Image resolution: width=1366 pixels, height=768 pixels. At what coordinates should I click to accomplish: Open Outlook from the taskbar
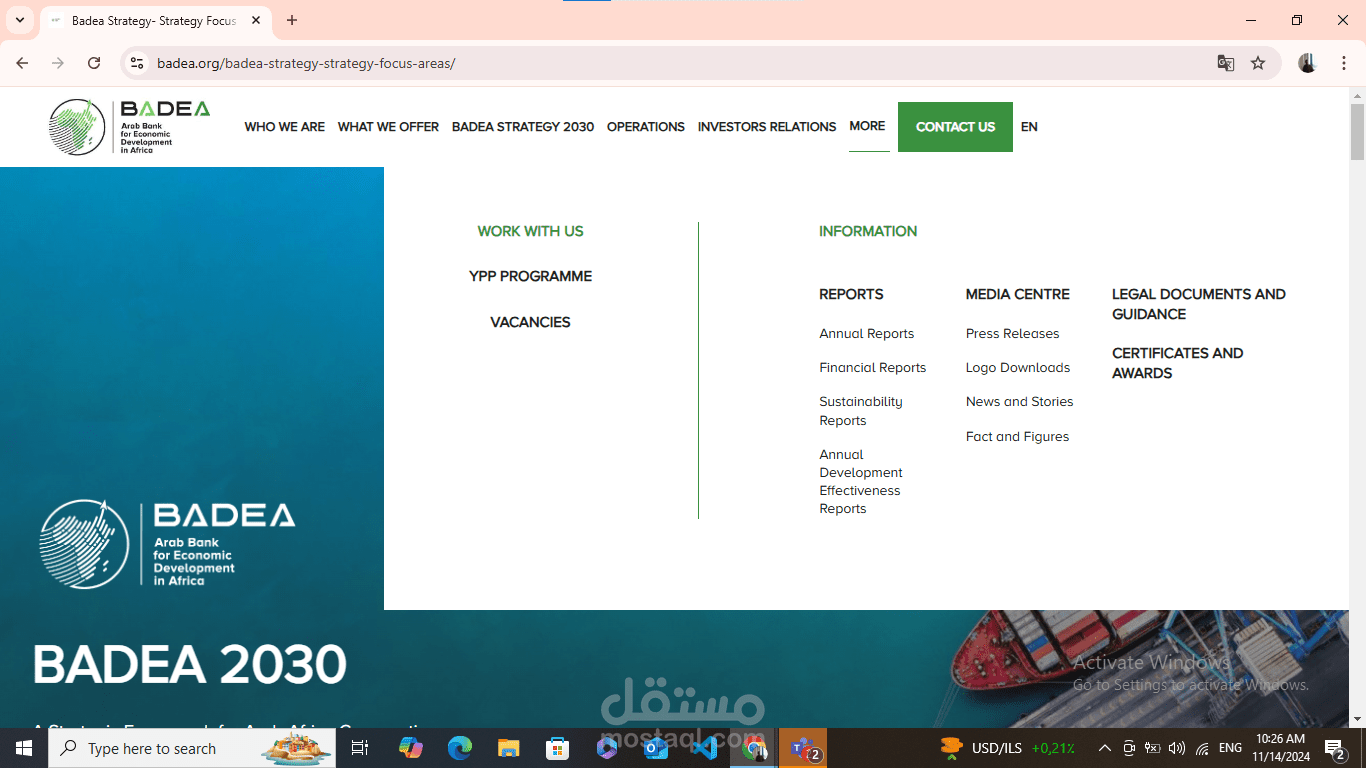pyautogui.click(x=656, y=748)
